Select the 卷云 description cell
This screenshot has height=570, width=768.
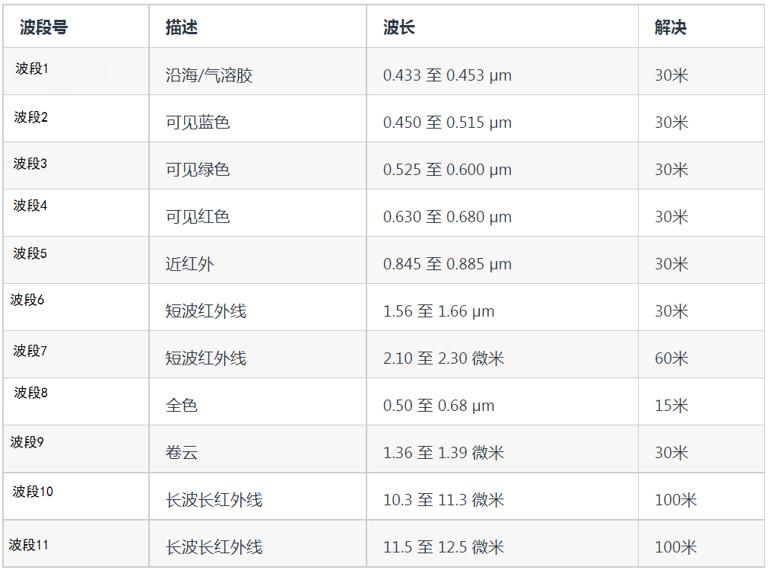tap(181, 452)
